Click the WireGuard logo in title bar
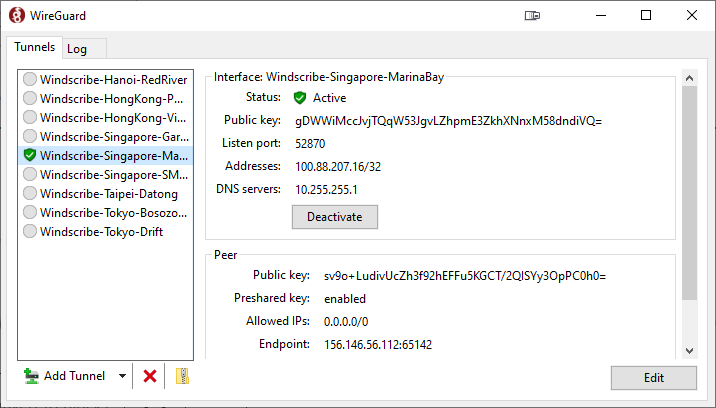This screenshot has width=716, height=408. click(x=17, y=15)
